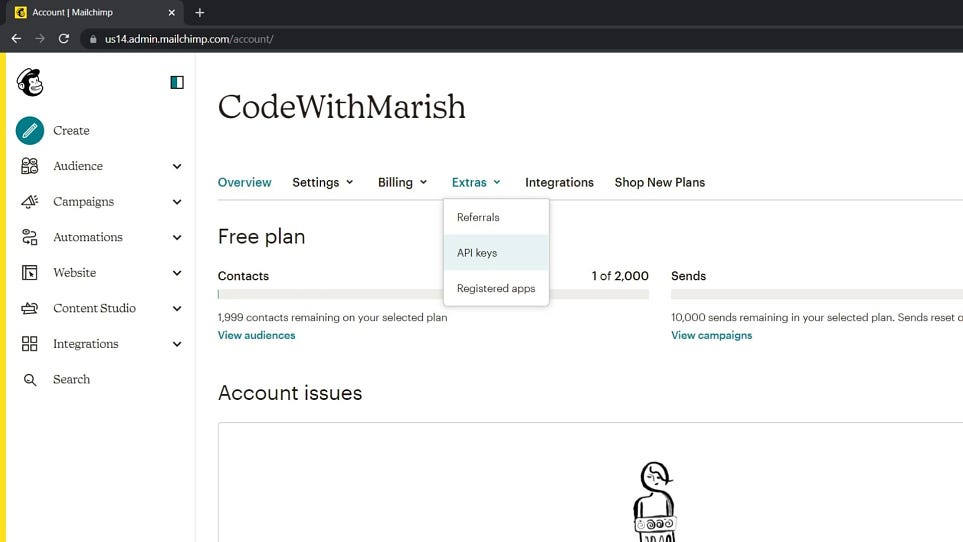Collapse the Extras dropdown tab

476,182
